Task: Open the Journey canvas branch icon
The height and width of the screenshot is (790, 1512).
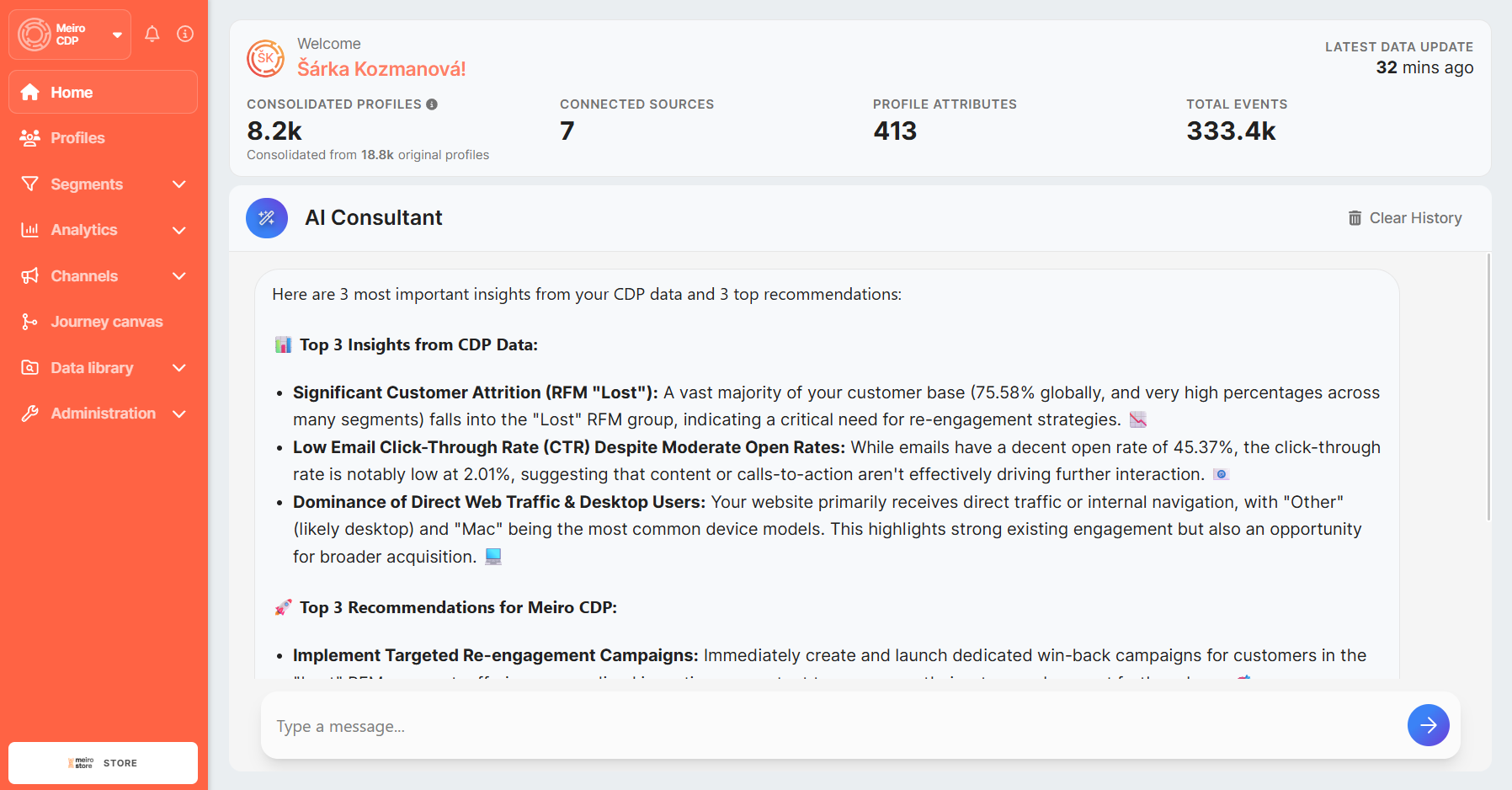Action: pyautogui.click(x=29, y=322)
